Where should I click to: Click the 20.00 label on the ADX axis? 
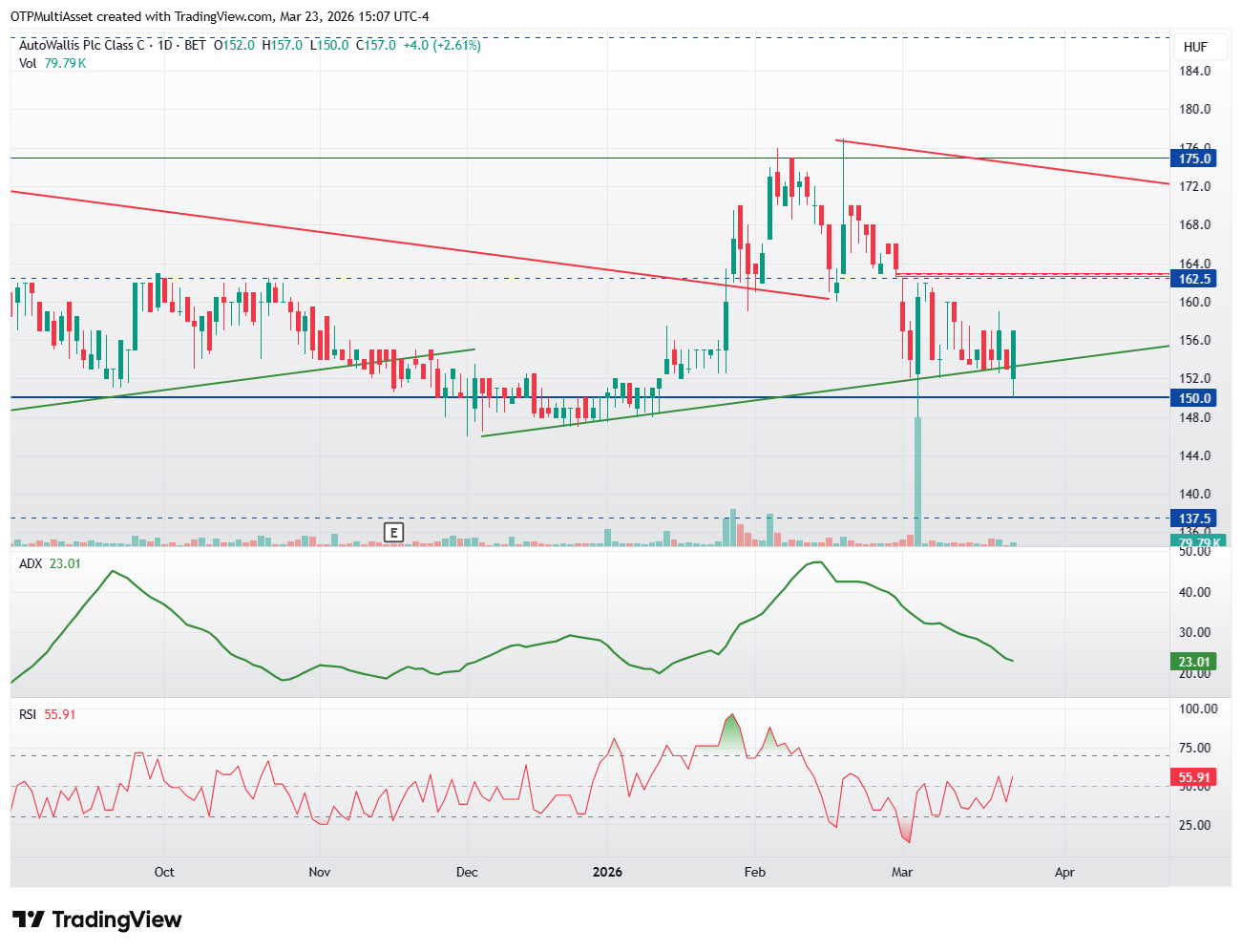point(1195,673)
